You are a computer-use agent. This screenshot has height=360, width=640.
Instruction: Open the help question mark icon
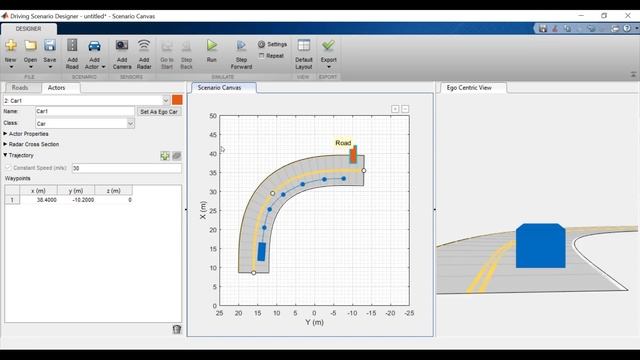[x=627, y=29]
